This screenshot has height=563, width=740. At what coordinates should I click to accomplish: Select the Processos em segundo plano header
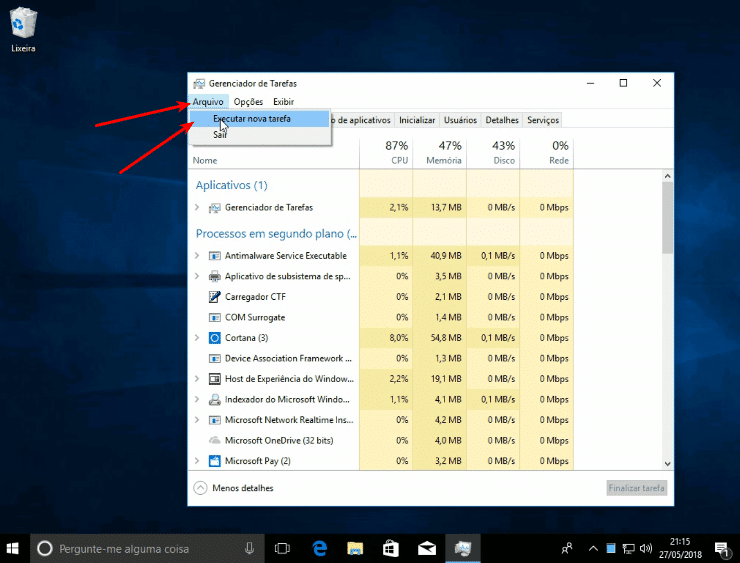pyautogui.click(x=276, y=234)
